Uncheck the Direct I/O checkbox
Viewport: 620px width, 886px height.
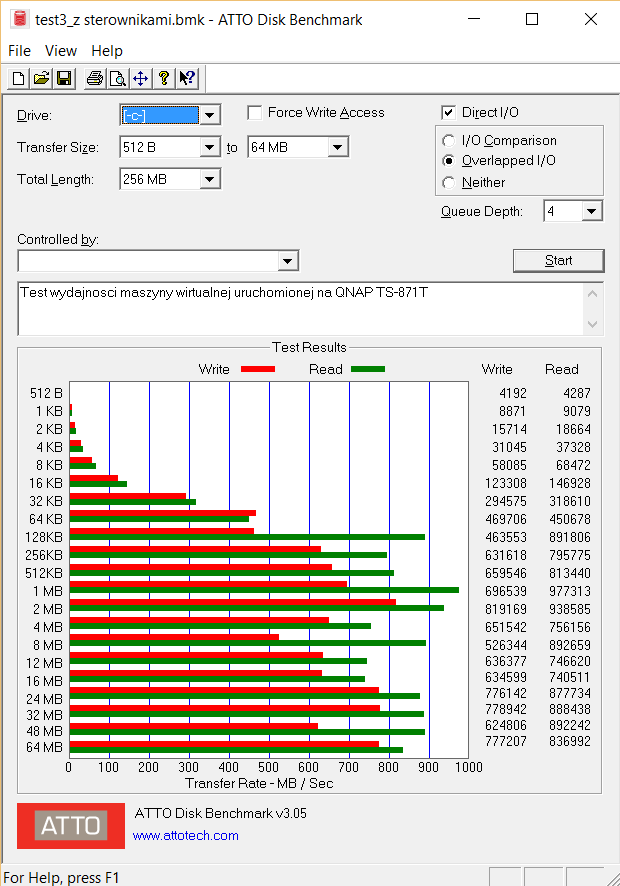[x=448, y=112]
